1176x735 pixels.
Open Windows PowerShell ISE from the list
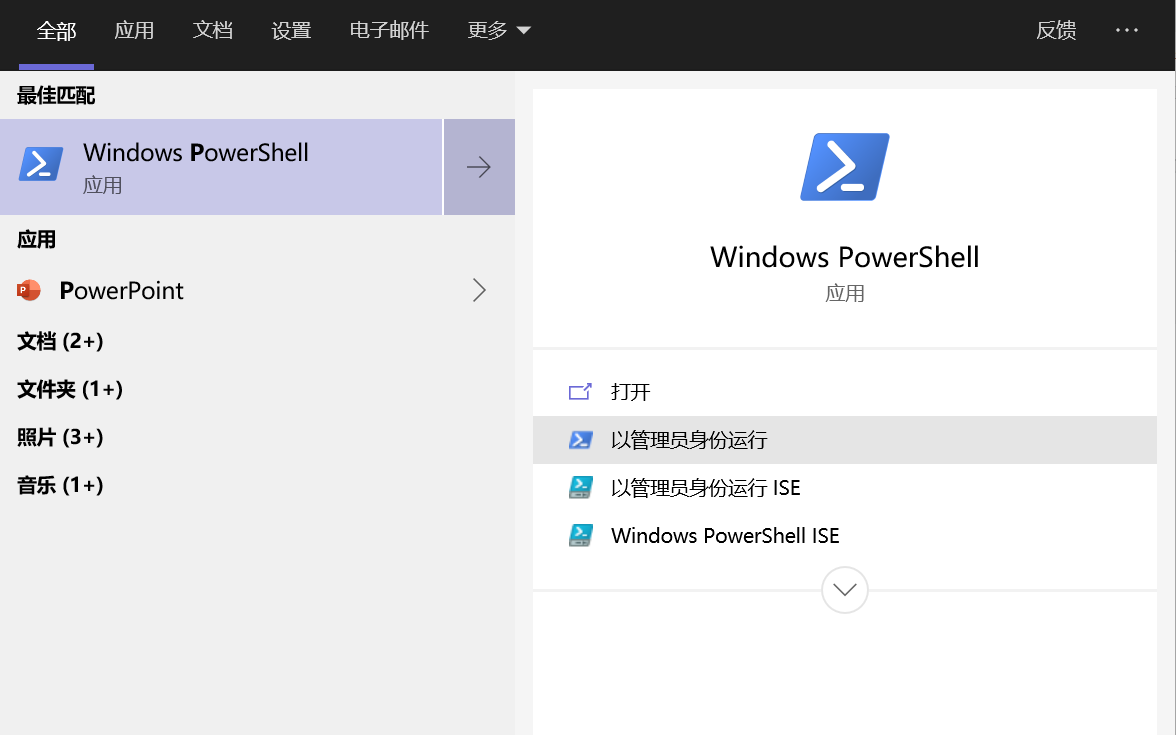(x=725, y=535)
